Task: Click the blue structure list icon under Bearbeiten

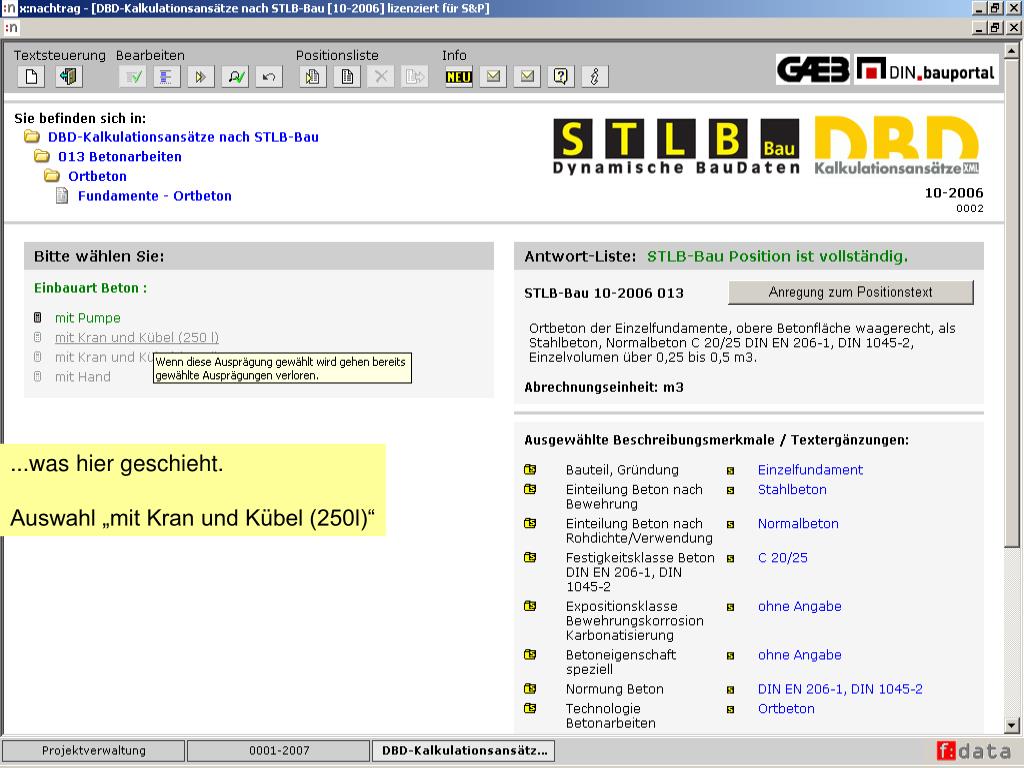Action: pos(167,77)
